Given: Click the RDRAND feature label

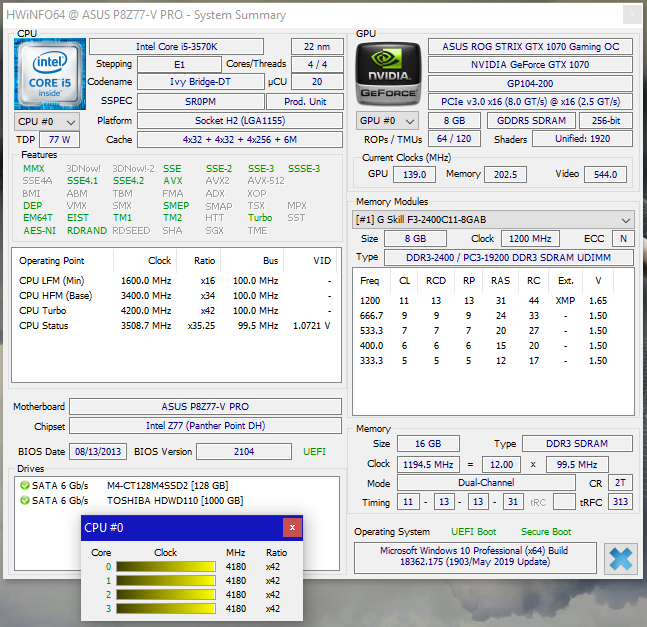Looking at the screenshot, I should (x=87, y=231).
